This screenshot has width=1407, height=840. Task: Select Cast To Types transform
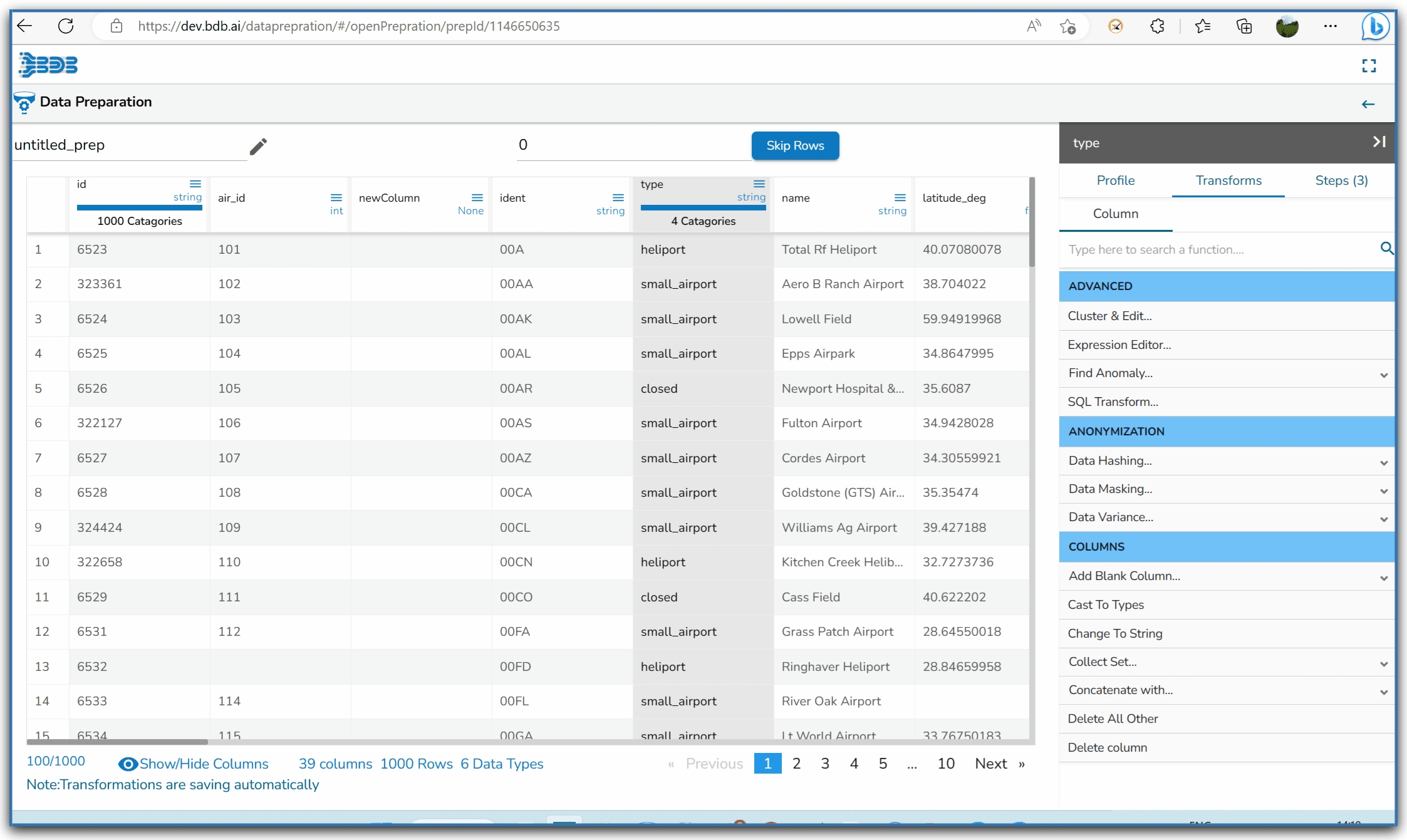click(1106, 604)
